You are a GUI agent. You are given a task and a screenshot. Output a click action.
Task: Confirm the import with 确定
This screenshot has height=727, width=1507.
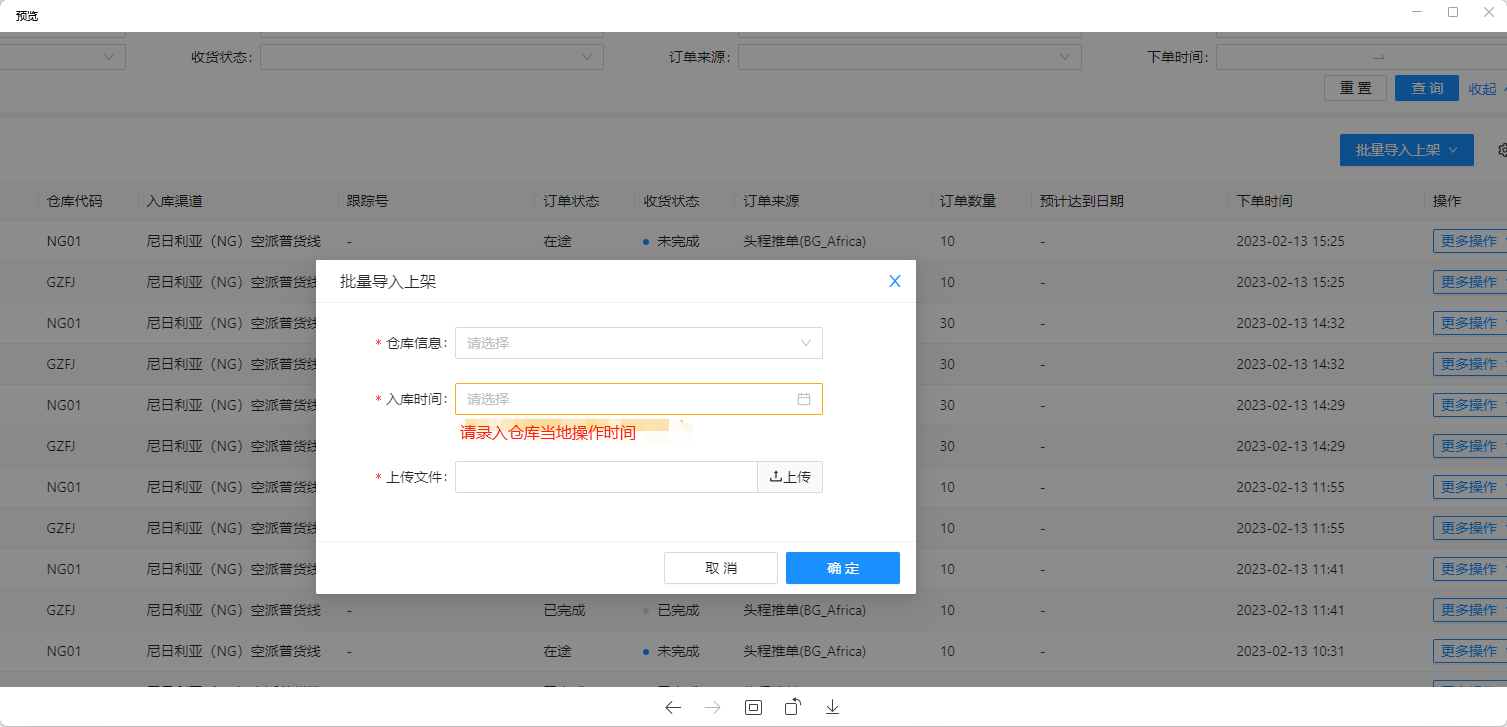[843, 568]
